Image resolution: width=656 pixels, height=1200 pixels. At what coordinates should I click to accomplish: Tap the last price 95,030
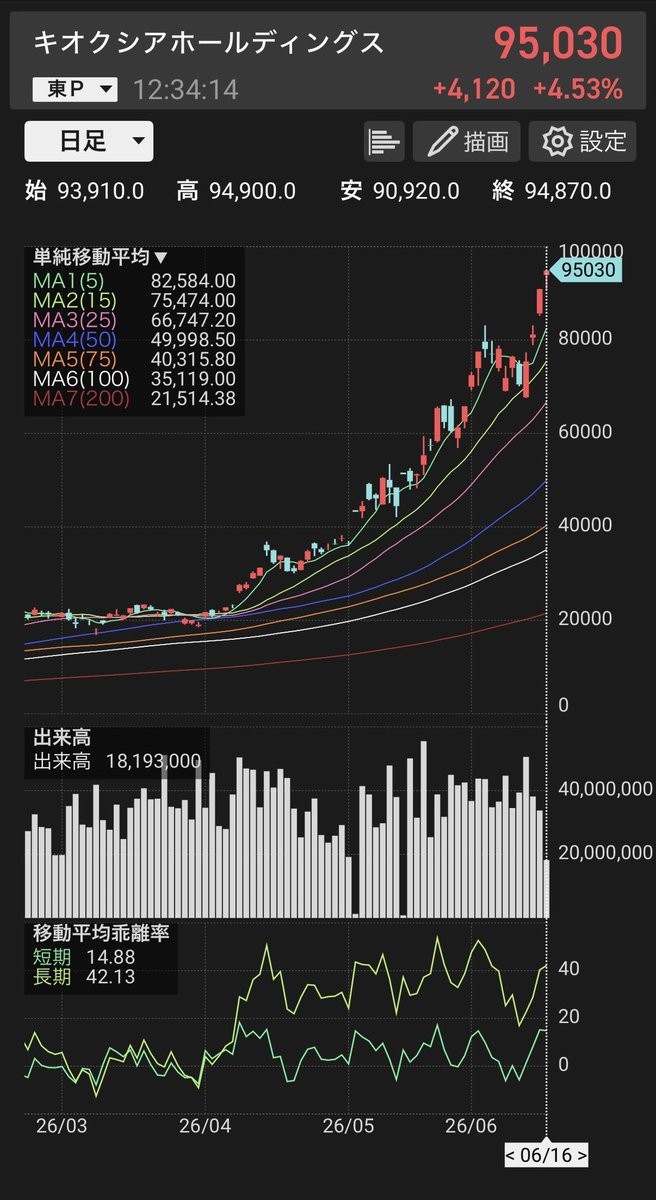coord(558,43)
